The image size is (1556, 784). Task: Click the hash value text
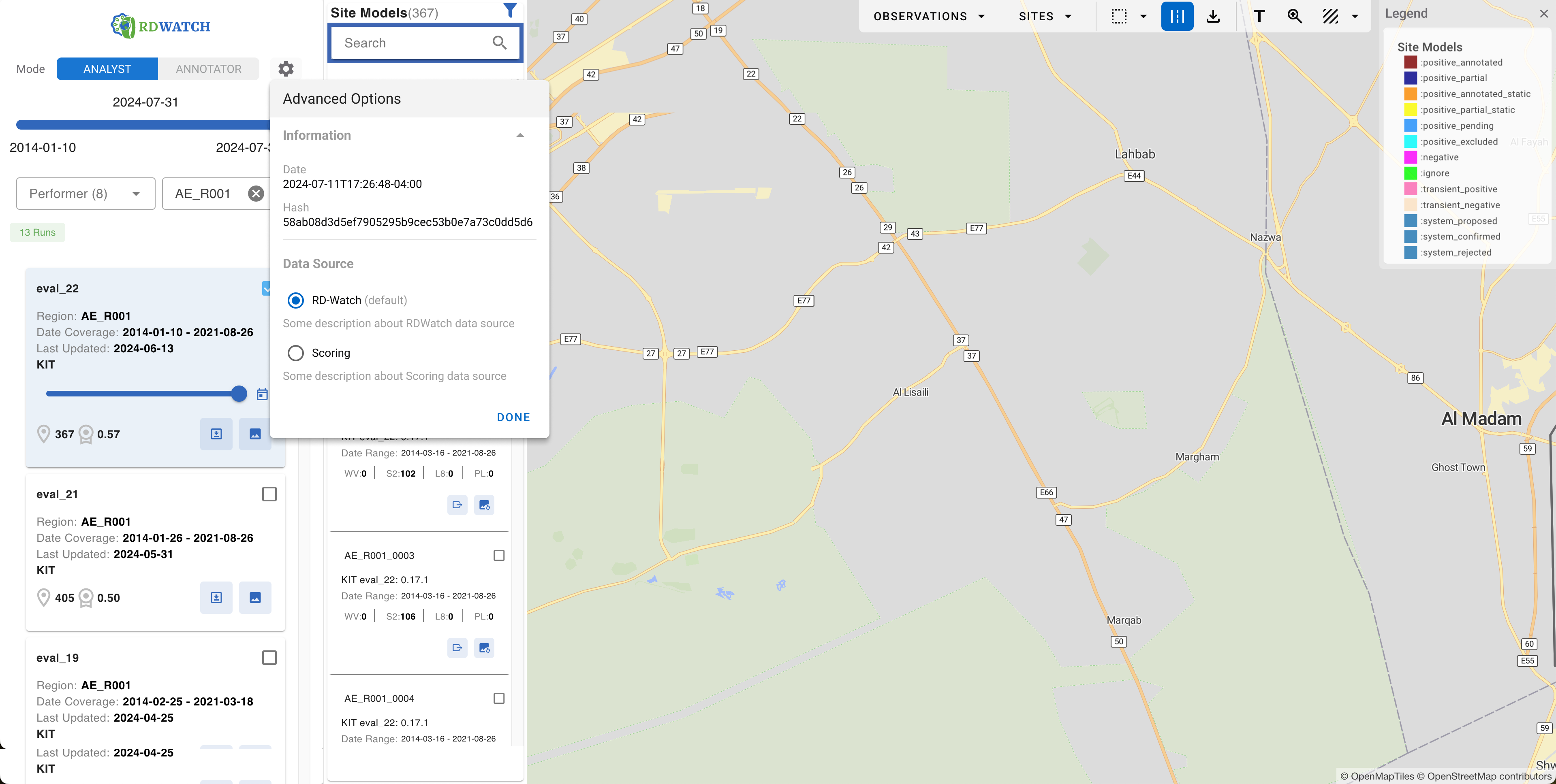[408, 222]
